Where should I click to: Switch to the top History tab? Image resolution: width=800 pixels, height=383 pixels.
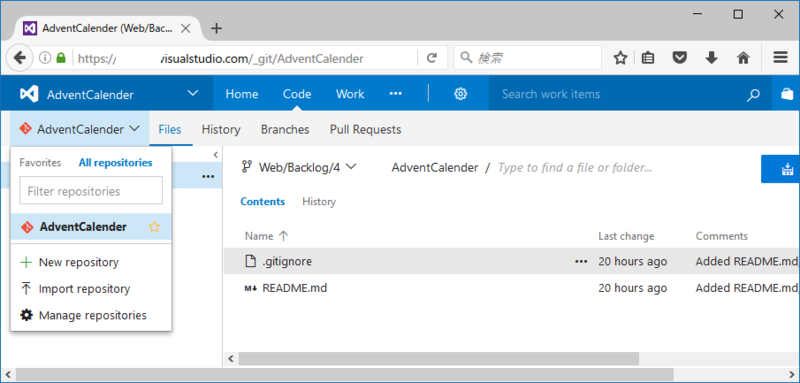(221, 130)
